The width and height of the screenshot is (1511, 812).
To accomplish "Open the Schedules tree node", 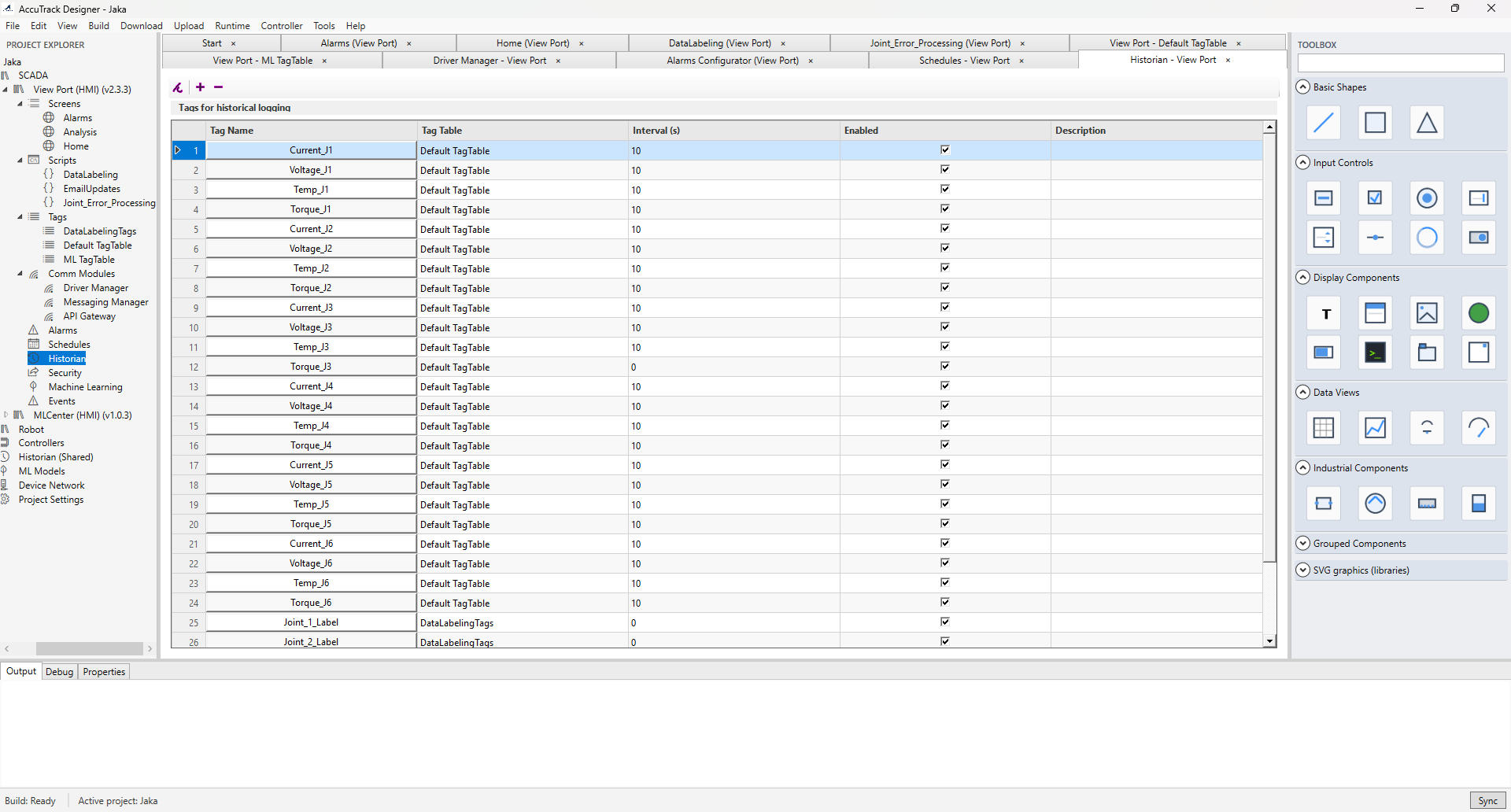I will 69,345.
